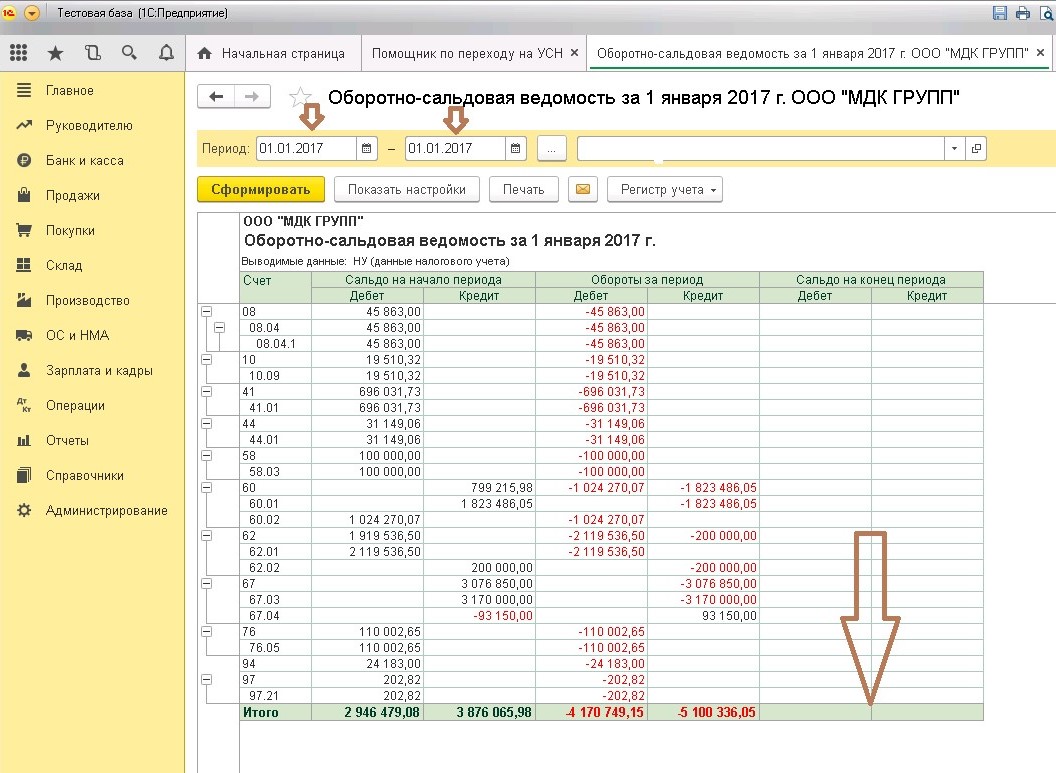
Task: Open the History icon in the top toolbar
Action: (x=93, y=53)
